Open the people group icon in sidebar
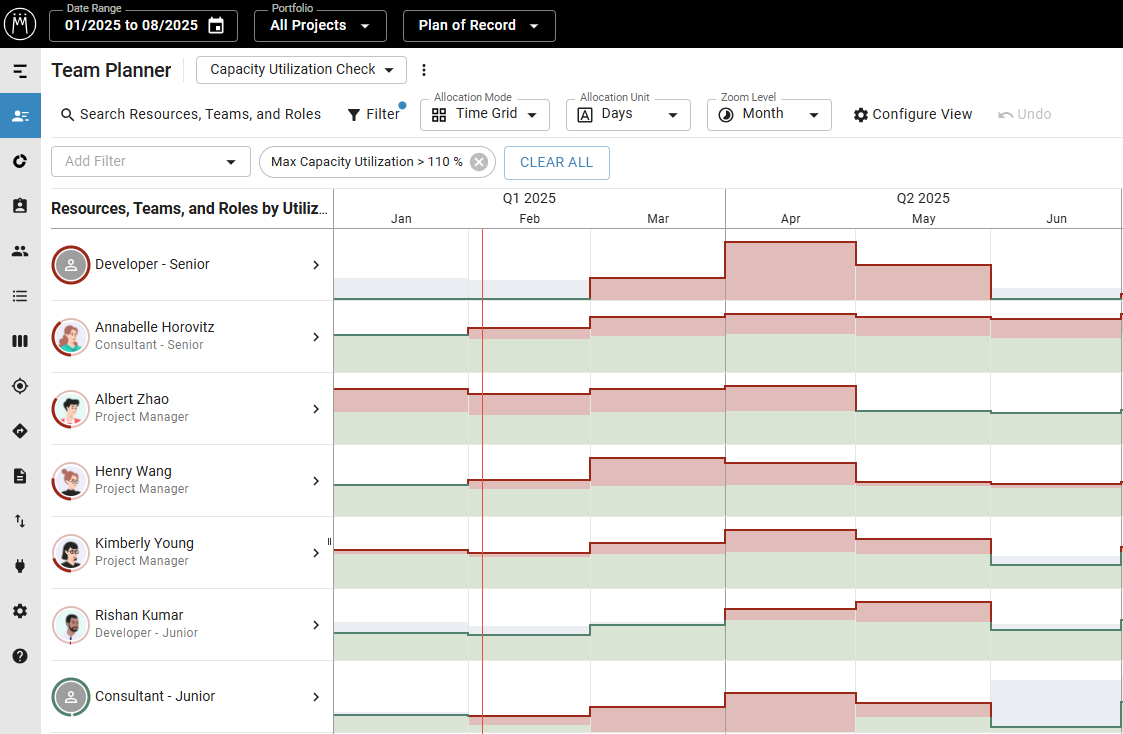This screenshot has height=734, width=1123. 20,251
